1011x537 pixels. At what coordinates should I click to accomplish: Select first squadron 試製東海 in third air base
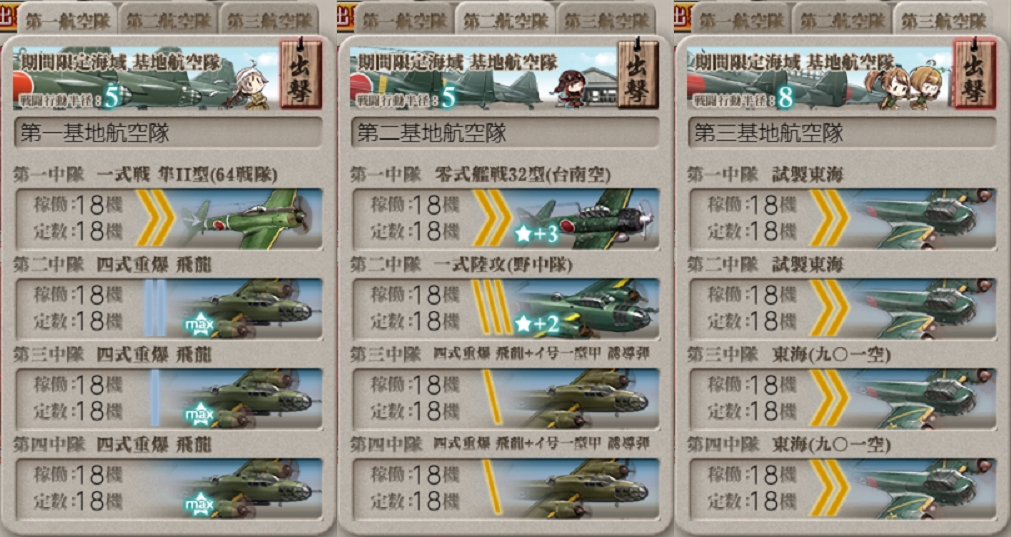point(843,219)
